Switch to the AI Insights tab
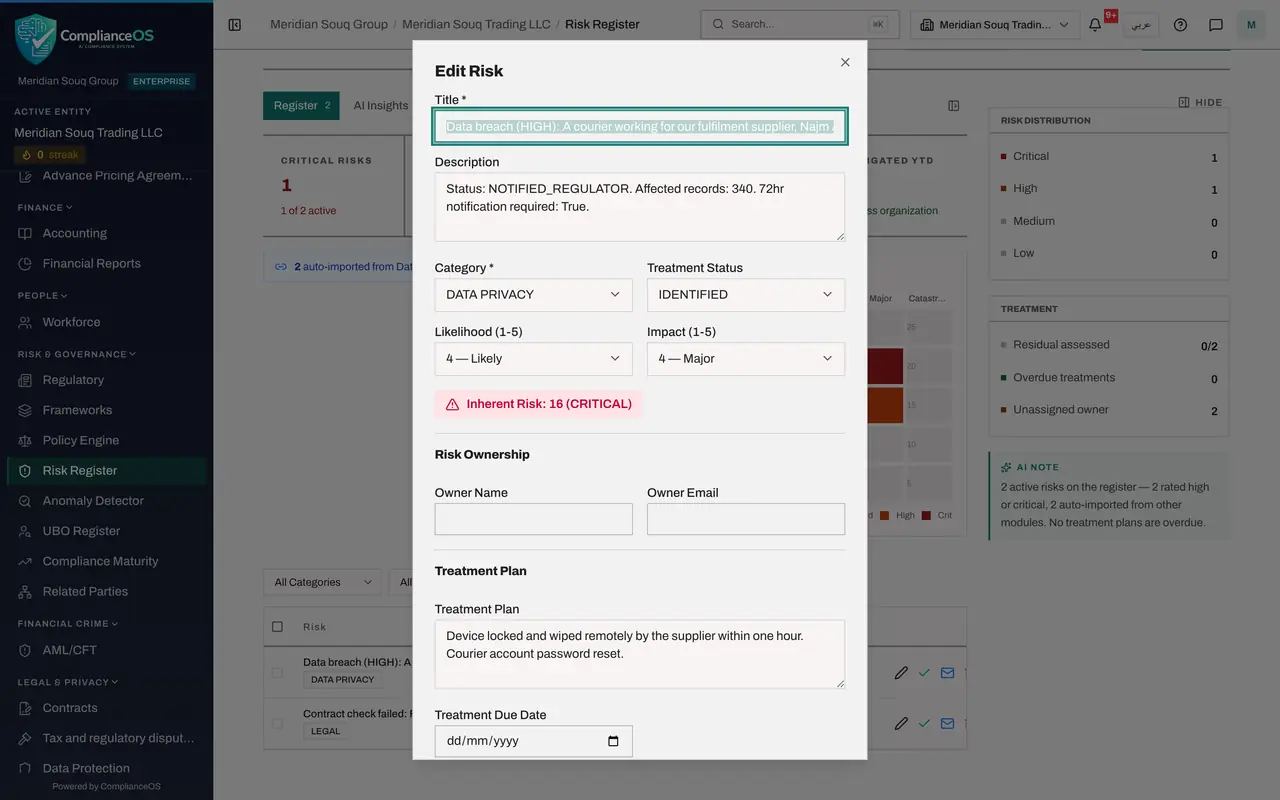The width and height of the screenshot is (1280, 800). click(381, 106)
